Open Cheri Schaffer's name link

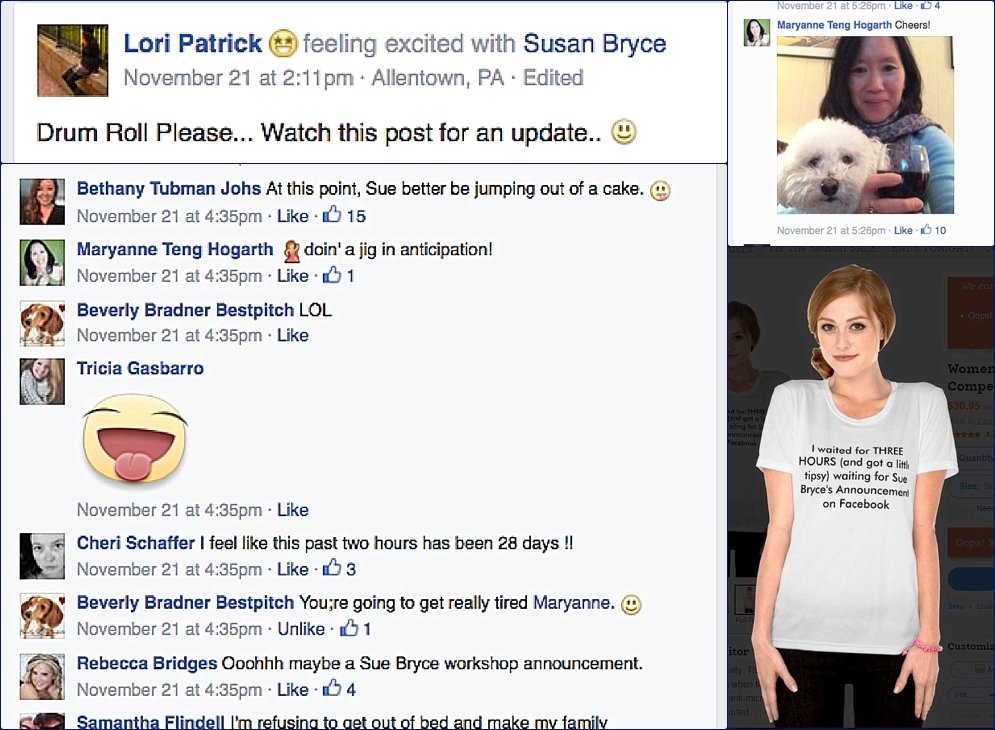point(136,543)
